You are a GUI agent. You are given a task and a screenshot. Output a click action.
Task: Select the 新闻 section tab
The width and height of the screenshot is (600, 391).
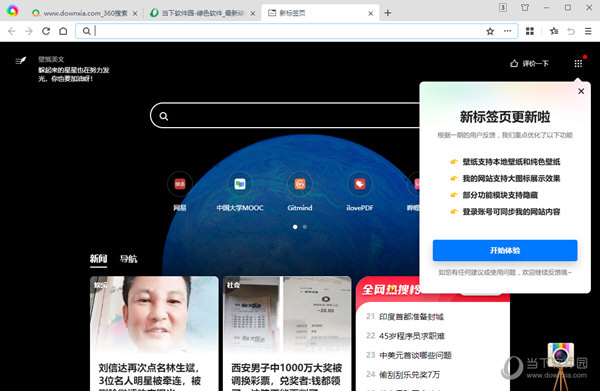pyautogui.click(x=98, y=259)
